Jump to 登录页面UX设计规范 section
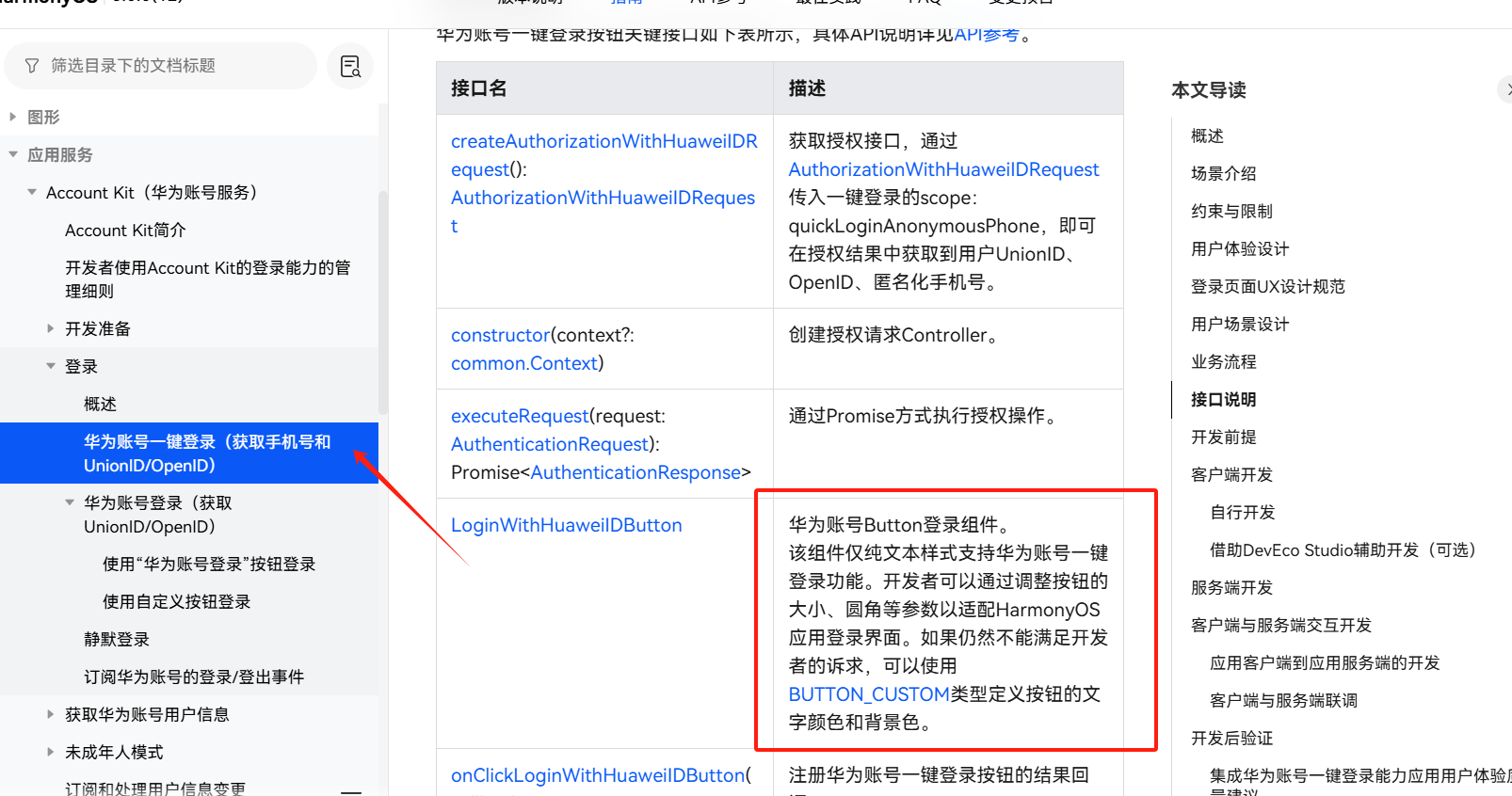Image resolution: width=1512 pixels, height=796 pixels. coord(1268,286)
